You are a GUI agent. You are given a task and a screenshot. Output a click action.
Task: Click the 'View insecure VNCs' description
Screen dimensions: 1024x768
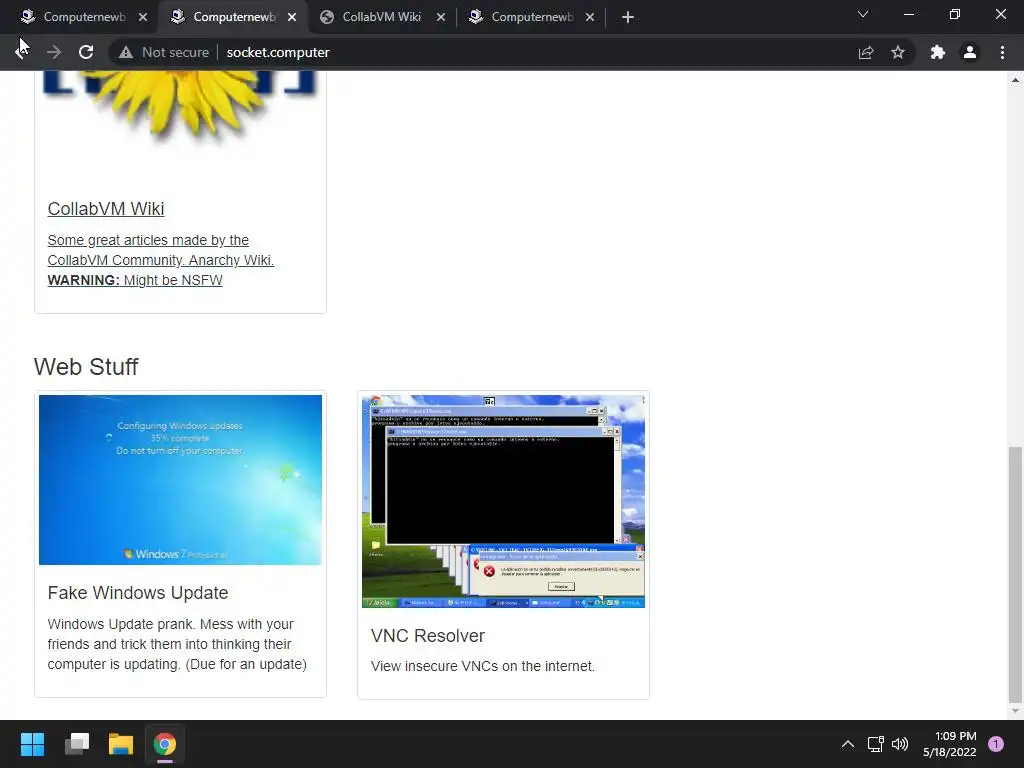click(x=483, y=666)
